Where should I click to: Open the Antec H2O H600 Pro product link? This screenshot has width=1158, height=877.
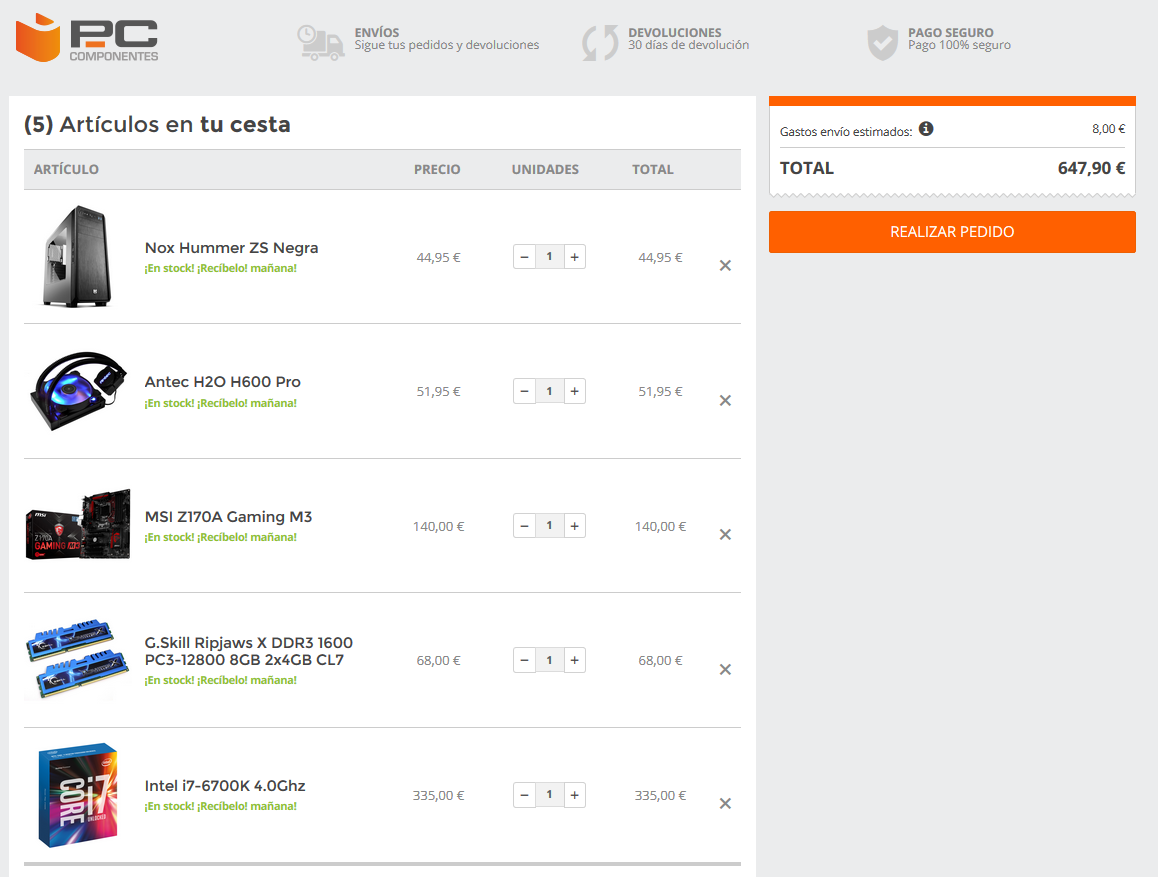[x=222, y=382]
